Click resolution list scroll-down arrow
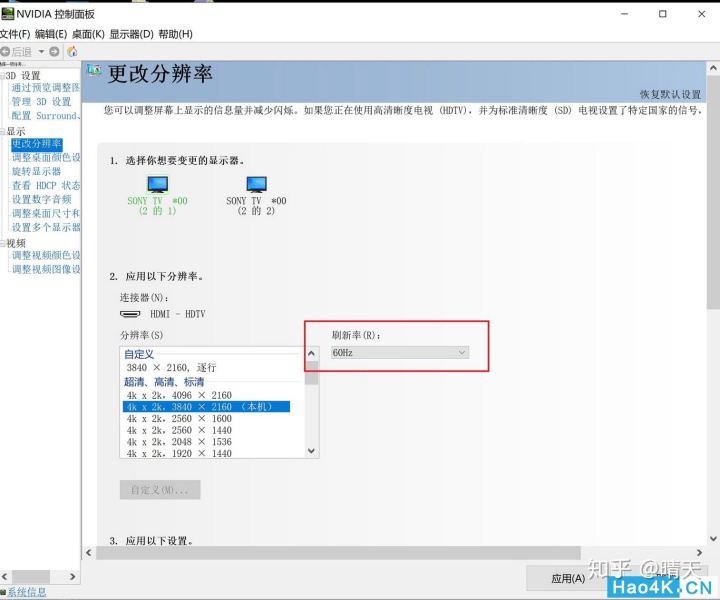The image size is (720, 600). (311, 451)
